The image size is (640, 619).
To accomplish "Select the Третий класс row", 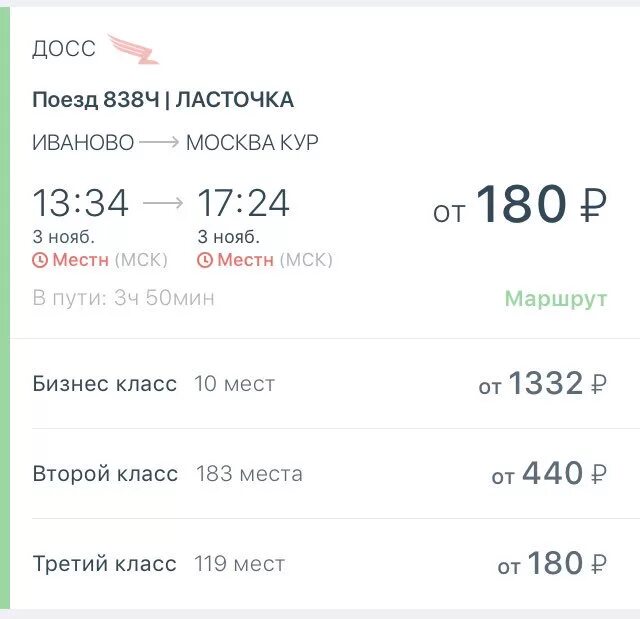I will point(320,564).
